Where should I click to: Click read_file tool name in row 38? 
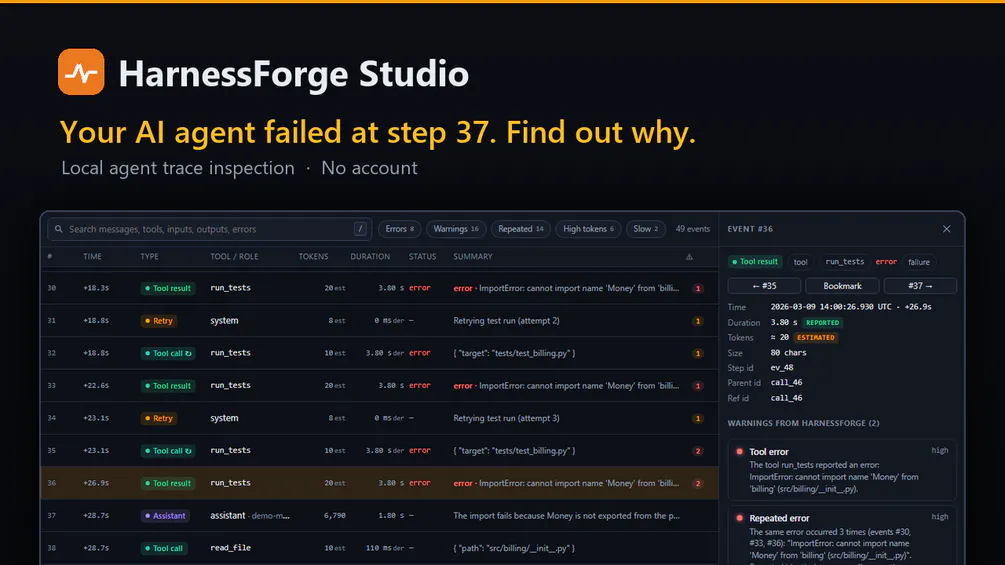pos(230,548)
